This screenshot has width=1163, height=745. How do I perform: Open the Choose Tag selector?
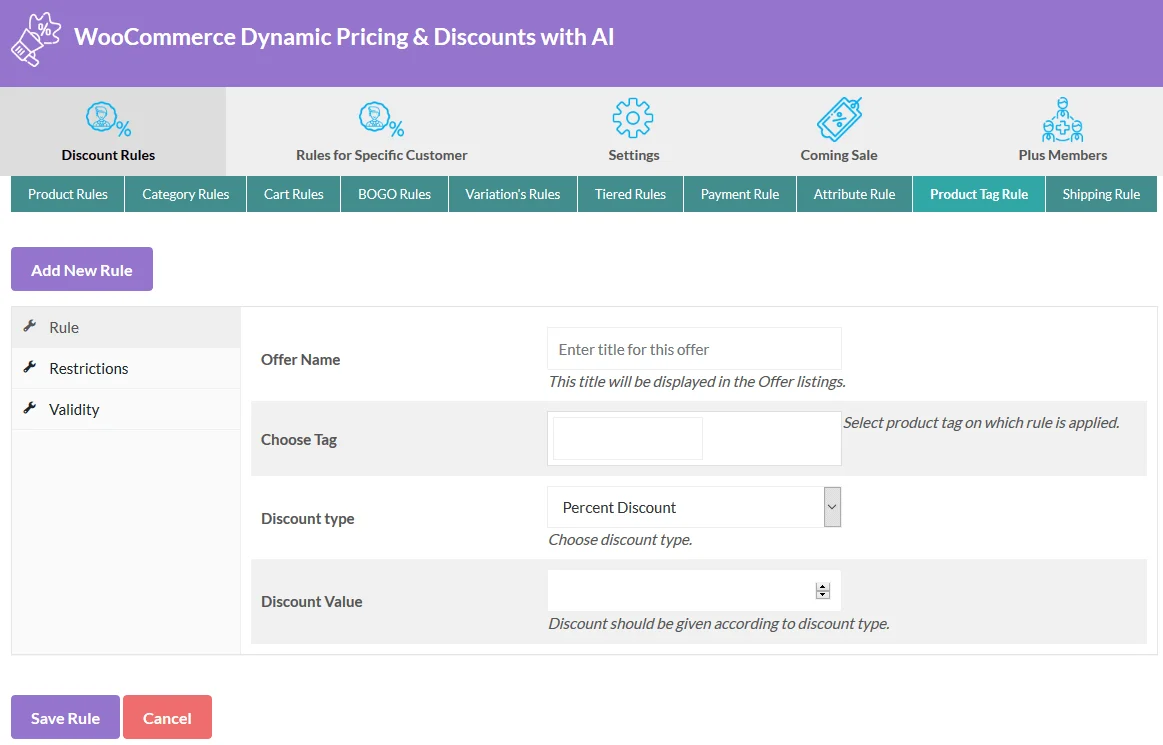(x=627, y=437)
